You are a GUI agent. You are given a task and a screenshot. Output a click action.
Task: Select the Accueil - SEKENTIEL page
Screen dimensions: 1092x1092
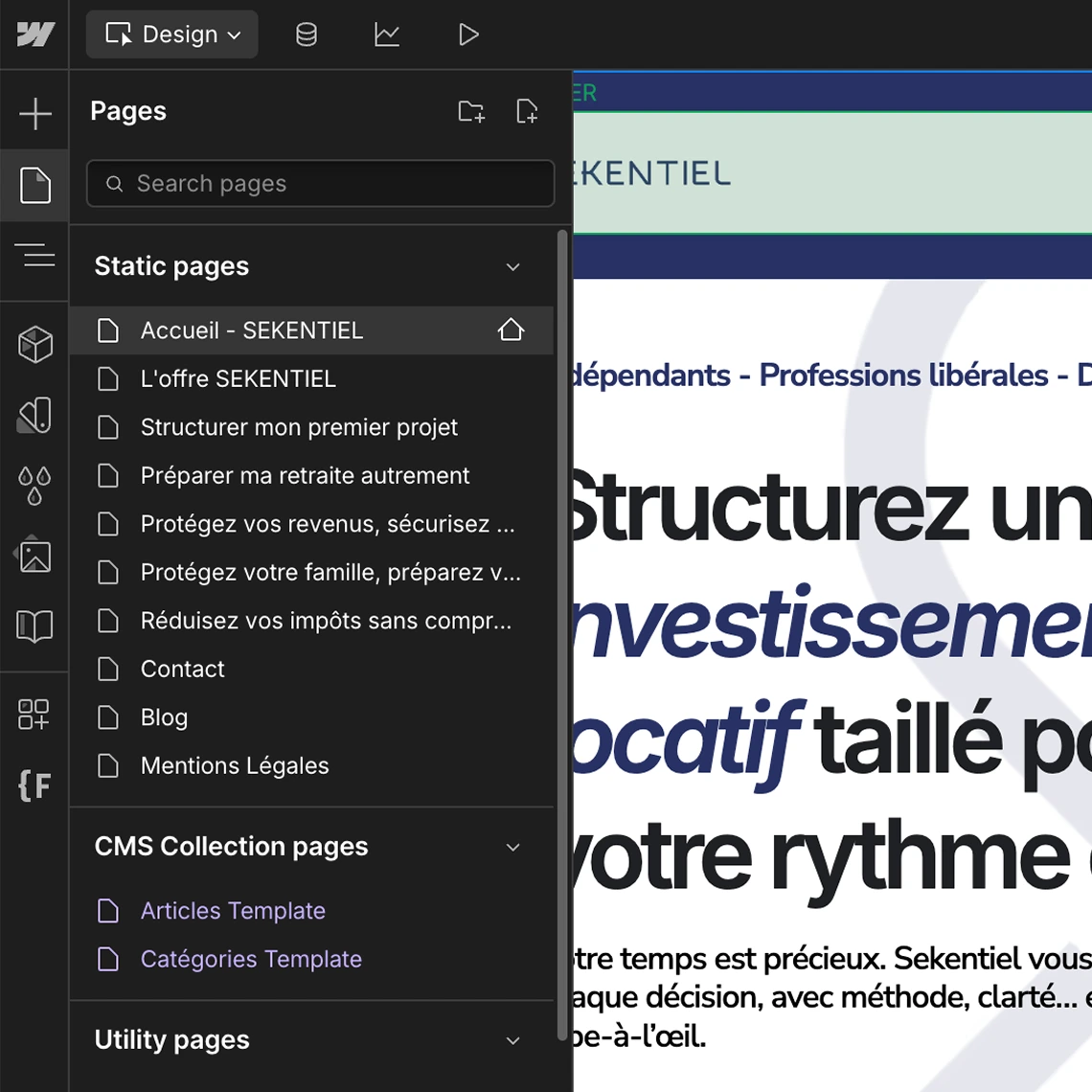(x=311, y=330)
